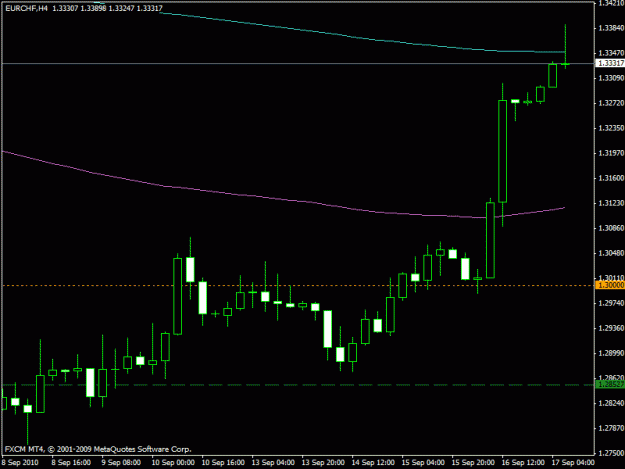Click the 1.29360 price axis label
This screenshot has width=625, height=469.
pos(611,328)
